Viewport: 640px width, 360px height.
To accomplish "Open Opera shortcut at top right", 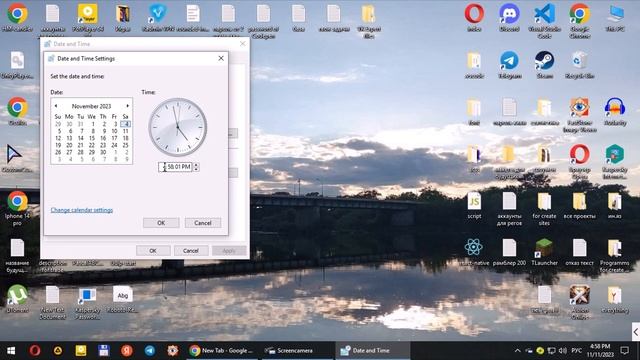I will click(474, 18).
